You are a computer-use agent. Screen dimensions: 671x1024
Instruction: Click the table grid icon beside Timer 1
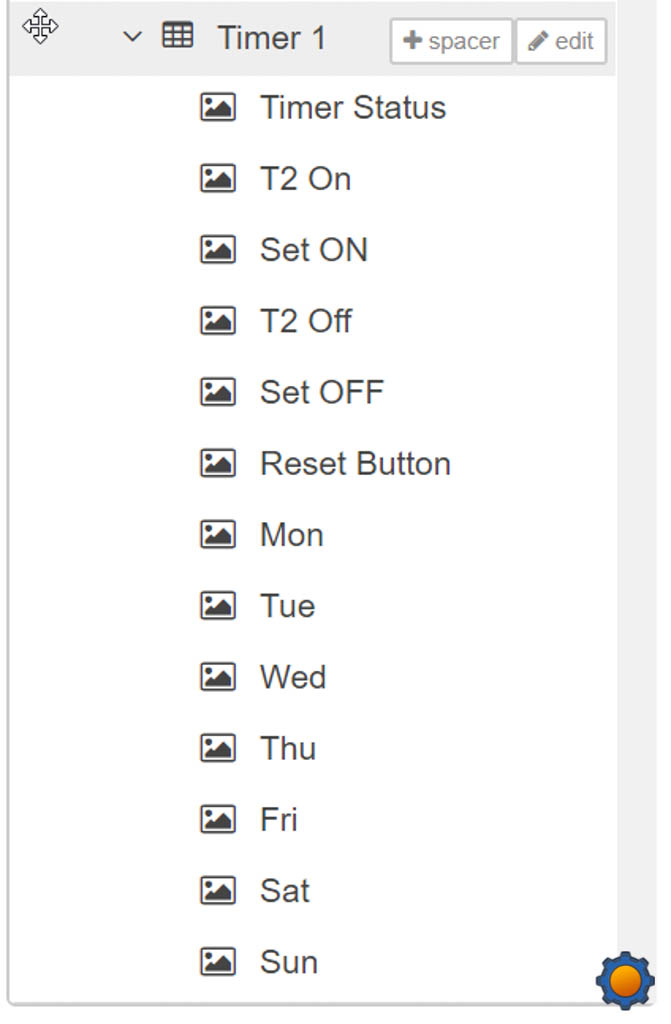(177, 35)
